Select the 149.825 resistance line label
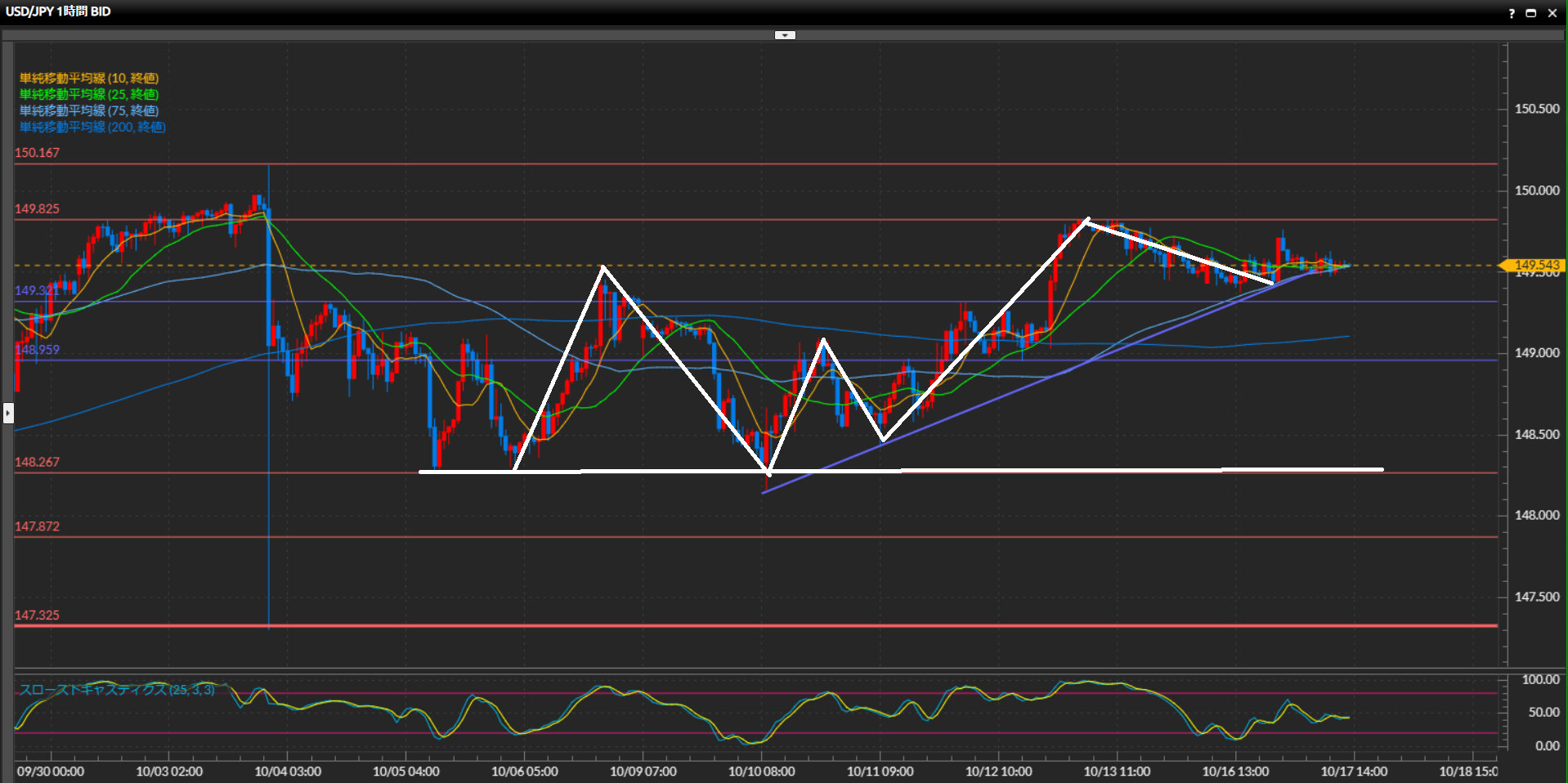The width and height of the screenshot is (1568, 783). (x=37, y=209)
